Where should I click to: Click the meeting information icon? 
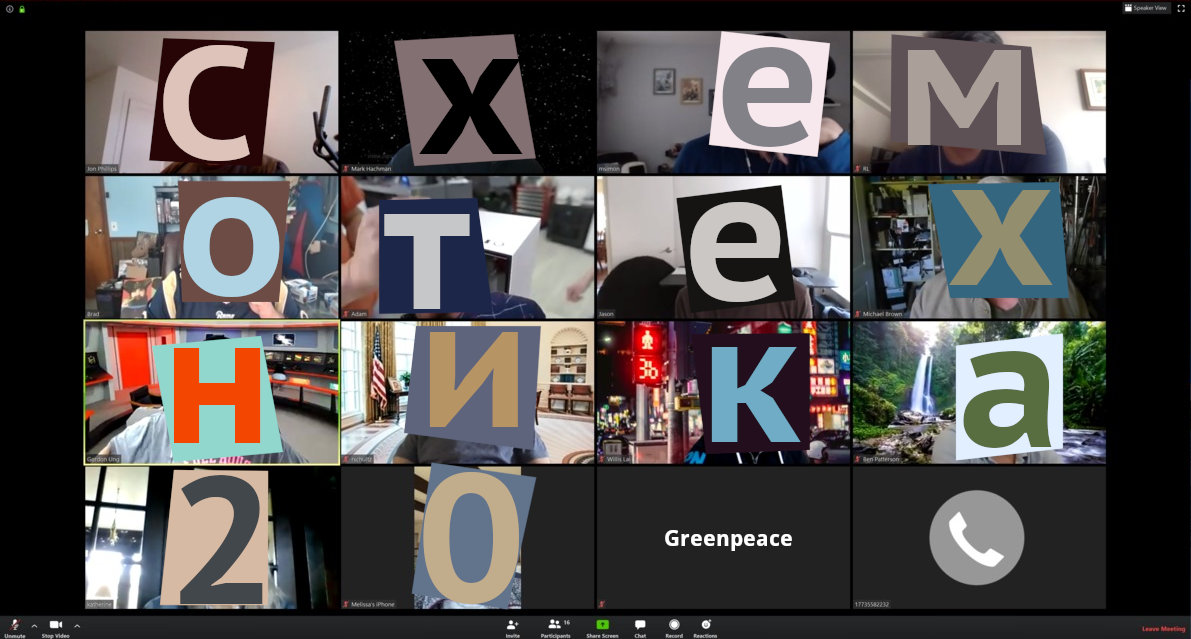coord(8,9)
